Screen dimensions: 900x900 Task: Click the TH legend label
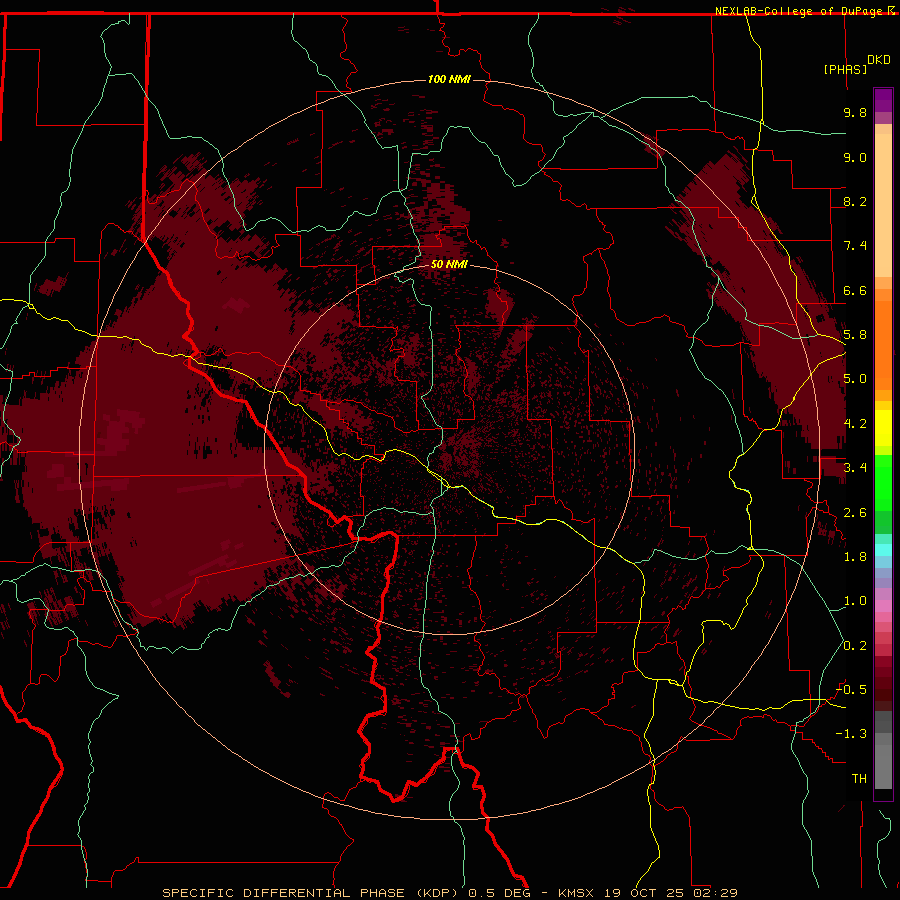(859, 779)
